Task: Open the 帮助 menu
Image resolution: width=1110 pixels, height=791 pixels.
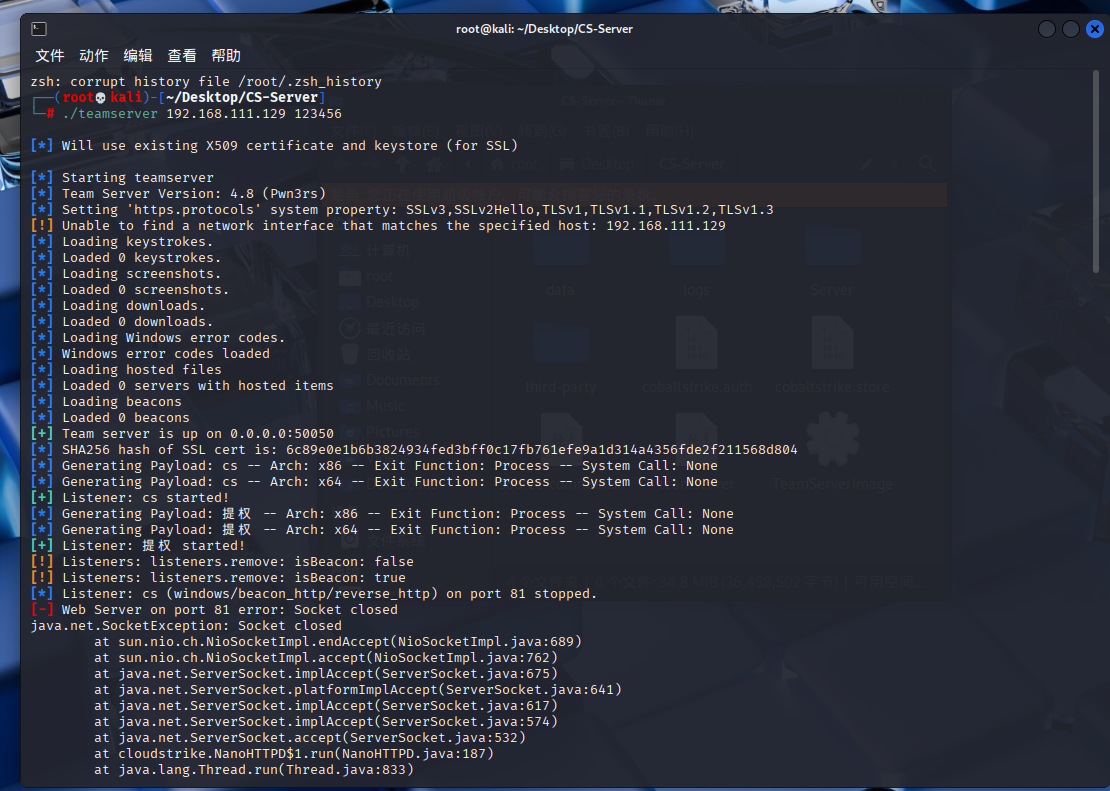Action: (x=226, y=56)
